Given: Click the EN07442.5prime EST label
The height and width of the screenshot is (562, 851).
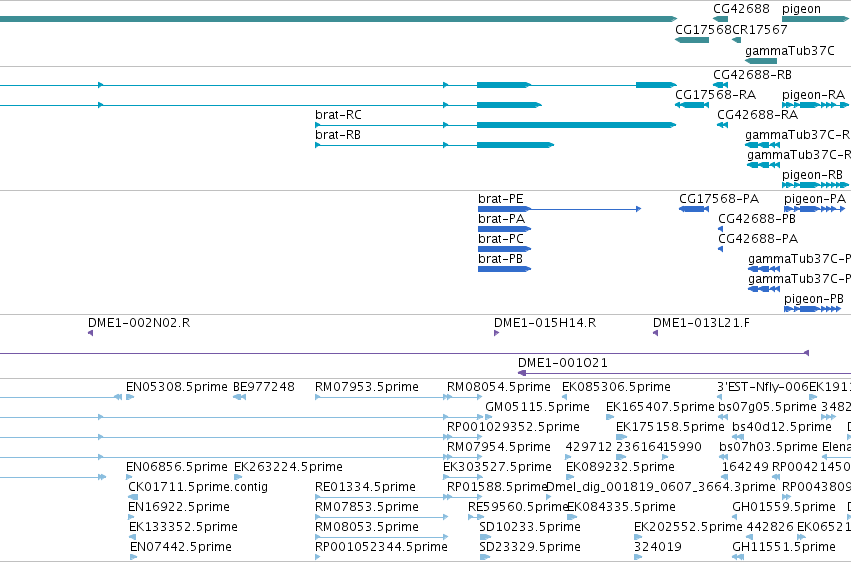Looking at the screenshot, I should coord(181,548).
